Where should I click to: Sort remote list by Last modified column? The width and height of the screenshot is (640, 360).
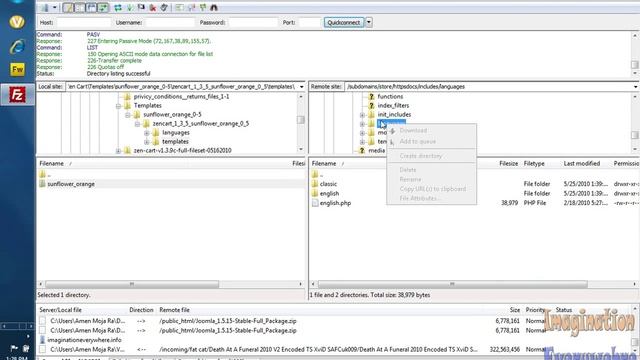point(582,164)
